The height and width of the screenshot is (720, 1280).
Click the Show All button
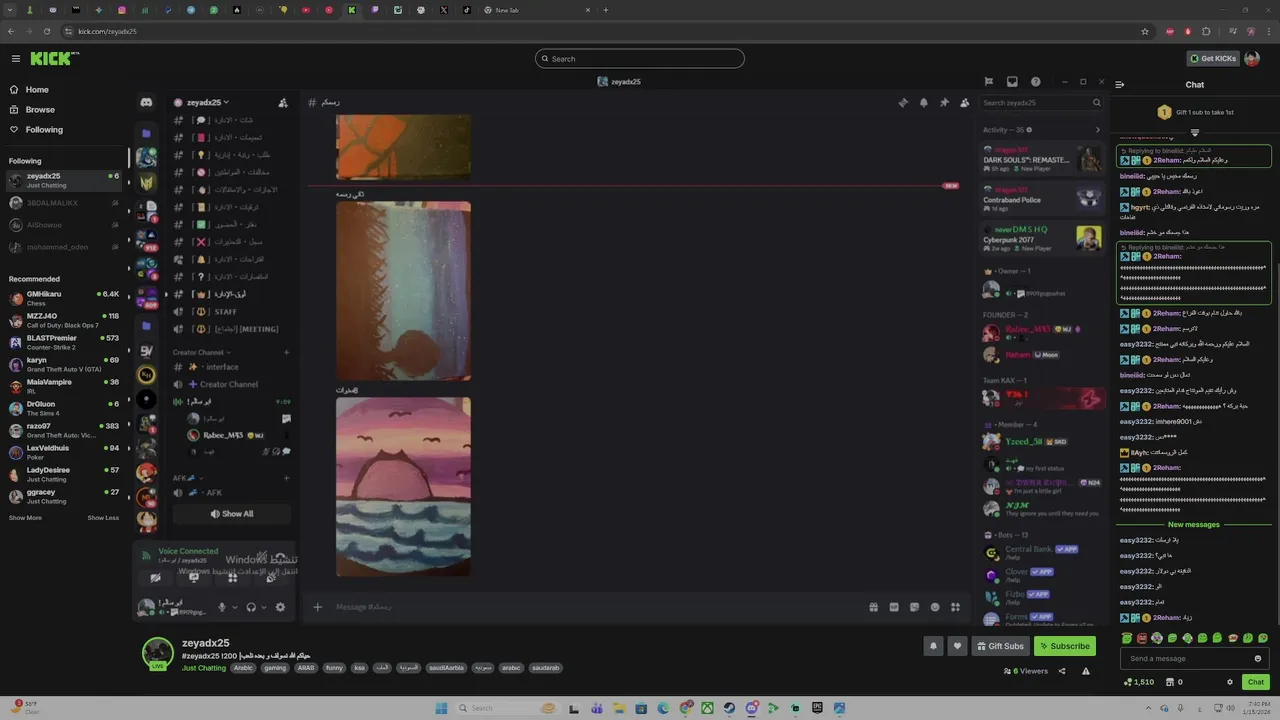click(x=232, y=514)
